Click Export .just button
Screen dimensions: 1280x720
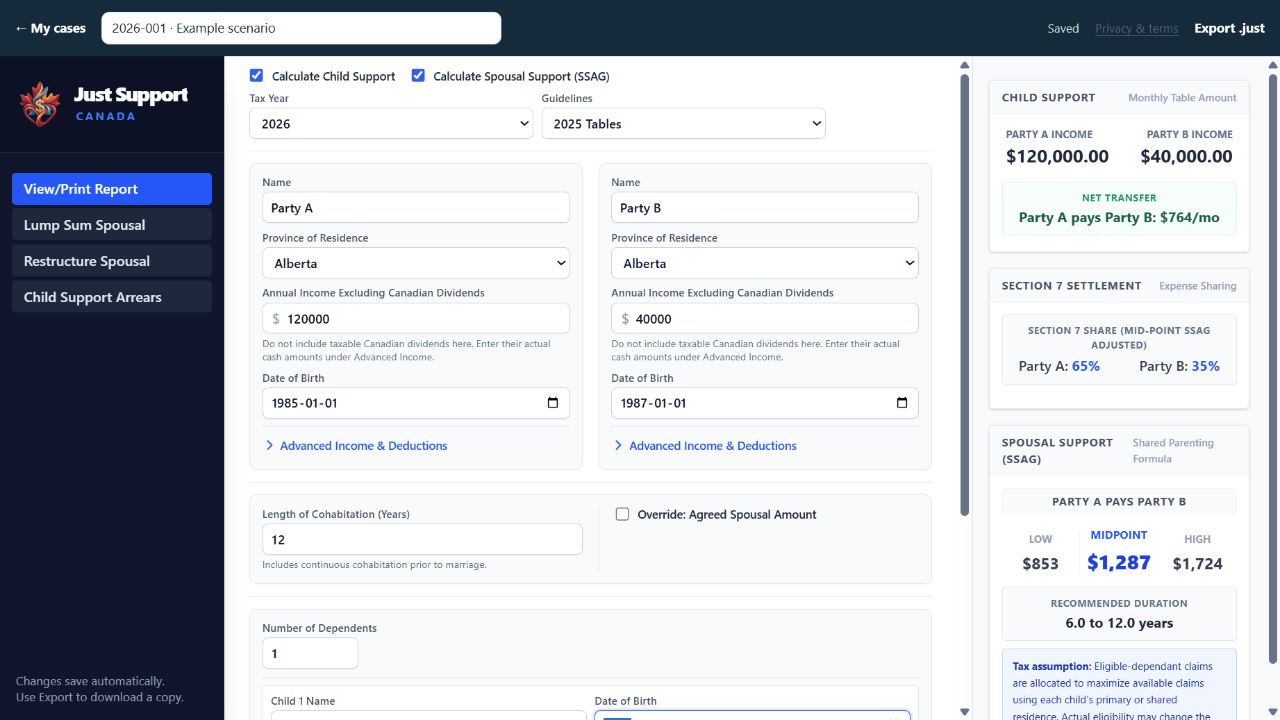(1230, 28)
